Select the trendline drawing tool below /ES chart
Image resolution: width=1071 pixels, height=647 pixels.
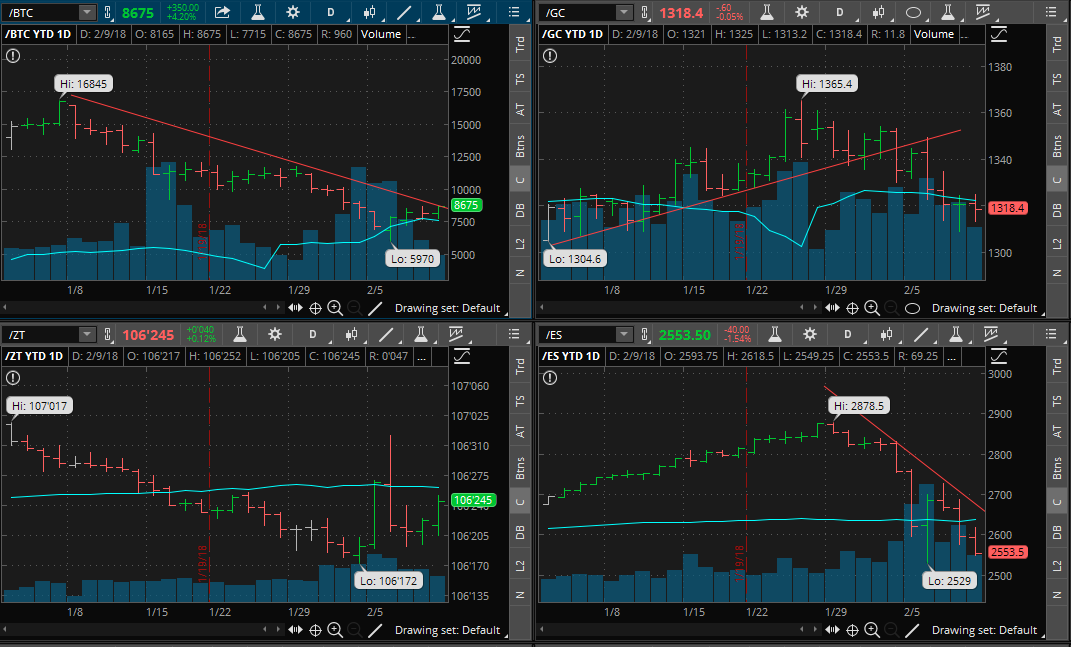tap(912, 630)
